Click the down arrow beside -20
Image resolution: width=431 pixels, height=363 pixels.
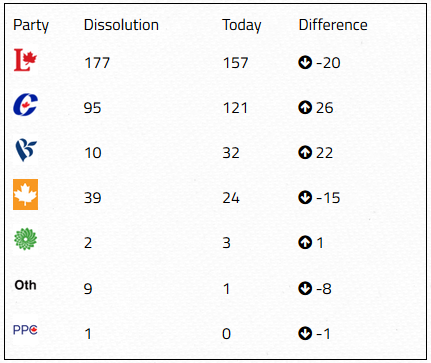[305, 62]
